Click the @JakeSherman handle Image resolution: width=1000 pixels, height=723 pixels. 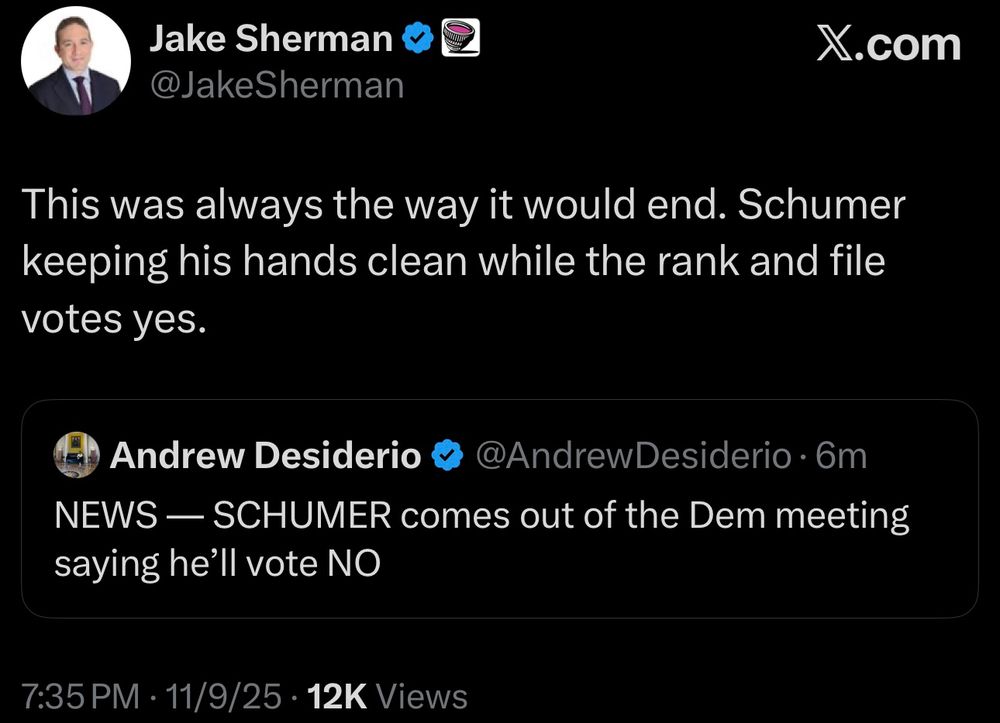pyautogui.click(x=276, y=86)
